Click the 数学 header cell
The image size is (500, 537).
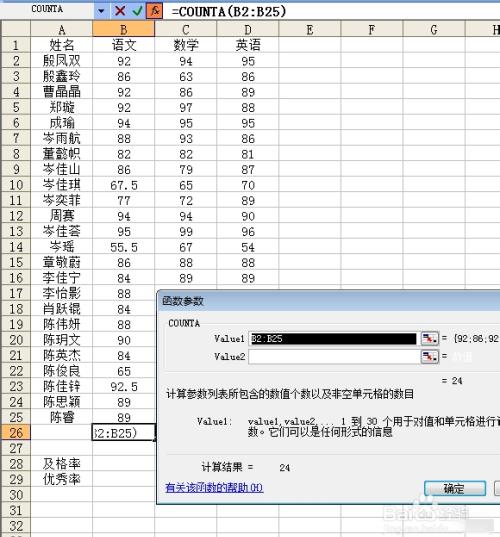[186, 45]
